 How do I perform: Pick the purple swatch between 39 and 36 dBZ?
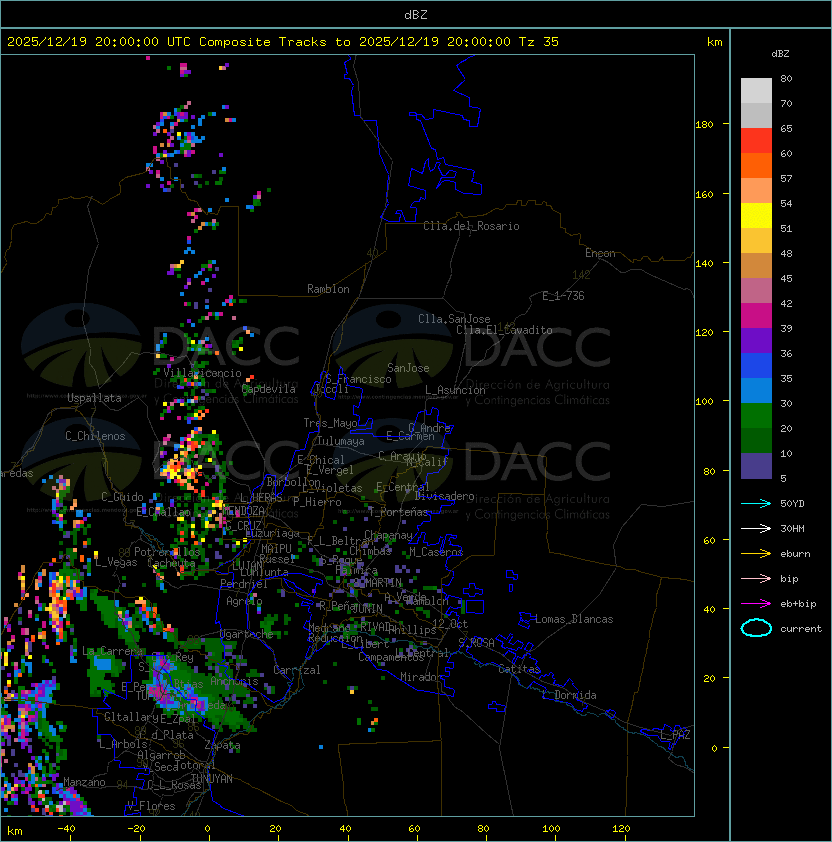(x=756, y=340)
